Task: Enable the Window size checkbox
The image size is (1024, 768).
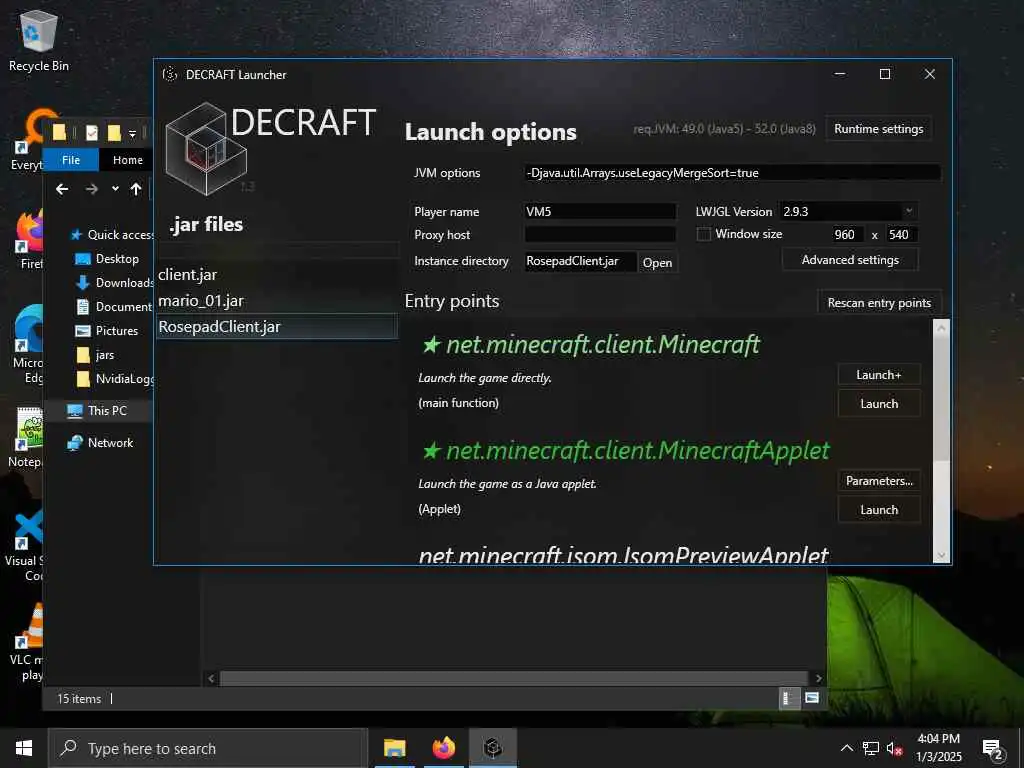Action: tap(703, 234)
